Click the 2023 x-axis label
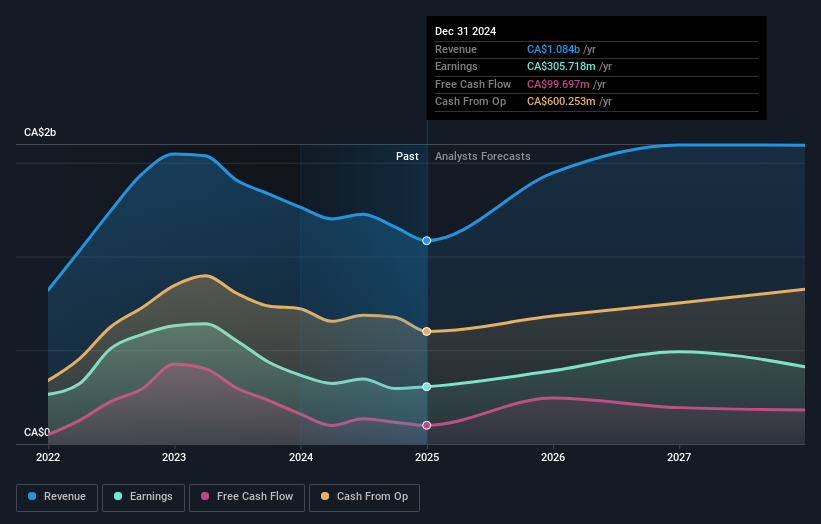The height and width of the screenshot is (524, 821). coord(174,458)
